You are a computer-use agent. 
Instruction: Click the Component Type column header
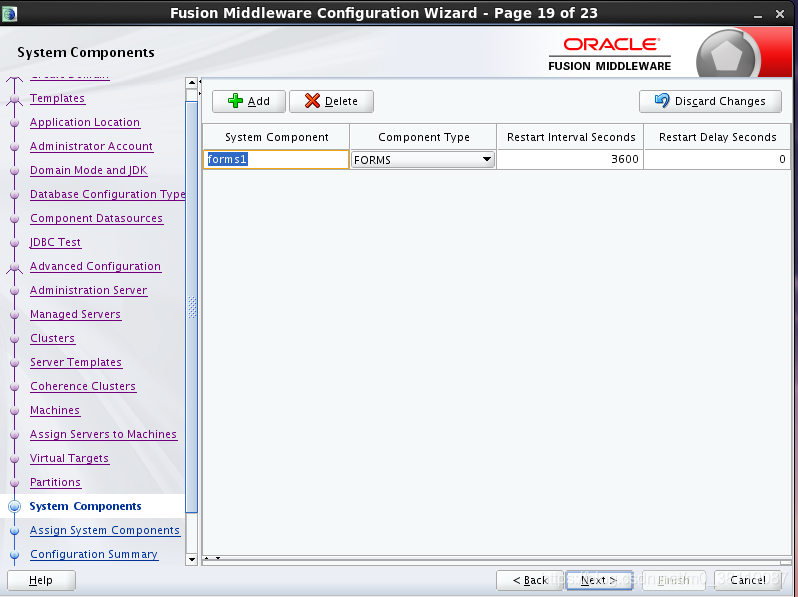pos(423,137)
